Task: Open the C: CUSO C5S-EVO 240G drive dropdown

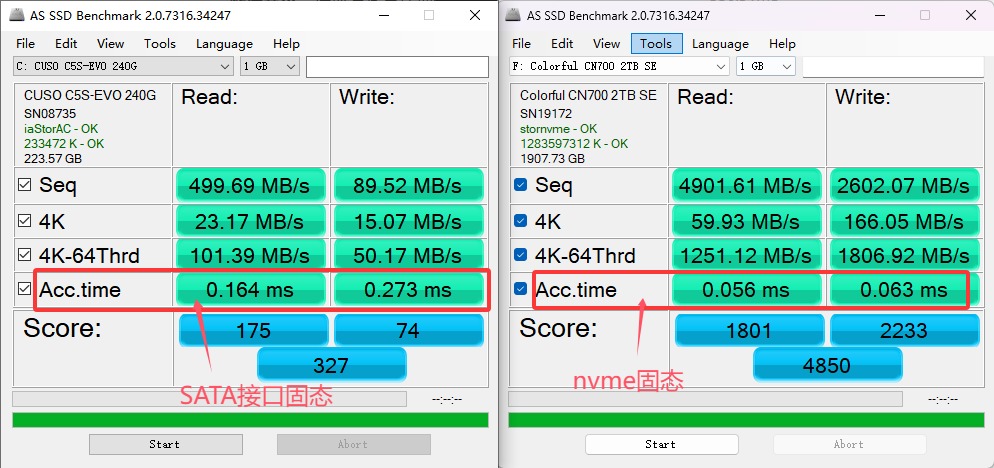Action: pos(123,66)
